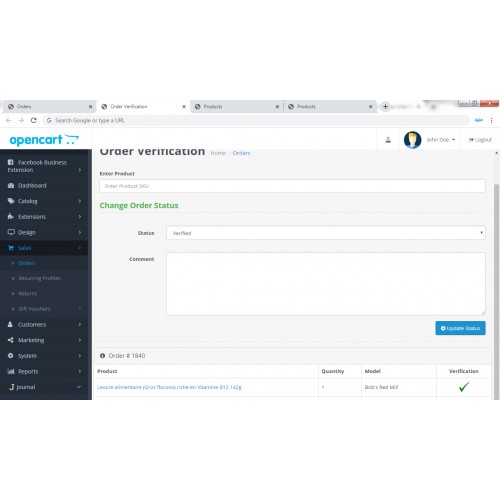The height and width of the screenshot is (500, 500).
Task: Open the flask icon in the header
Action: click(x=388, y=140)
